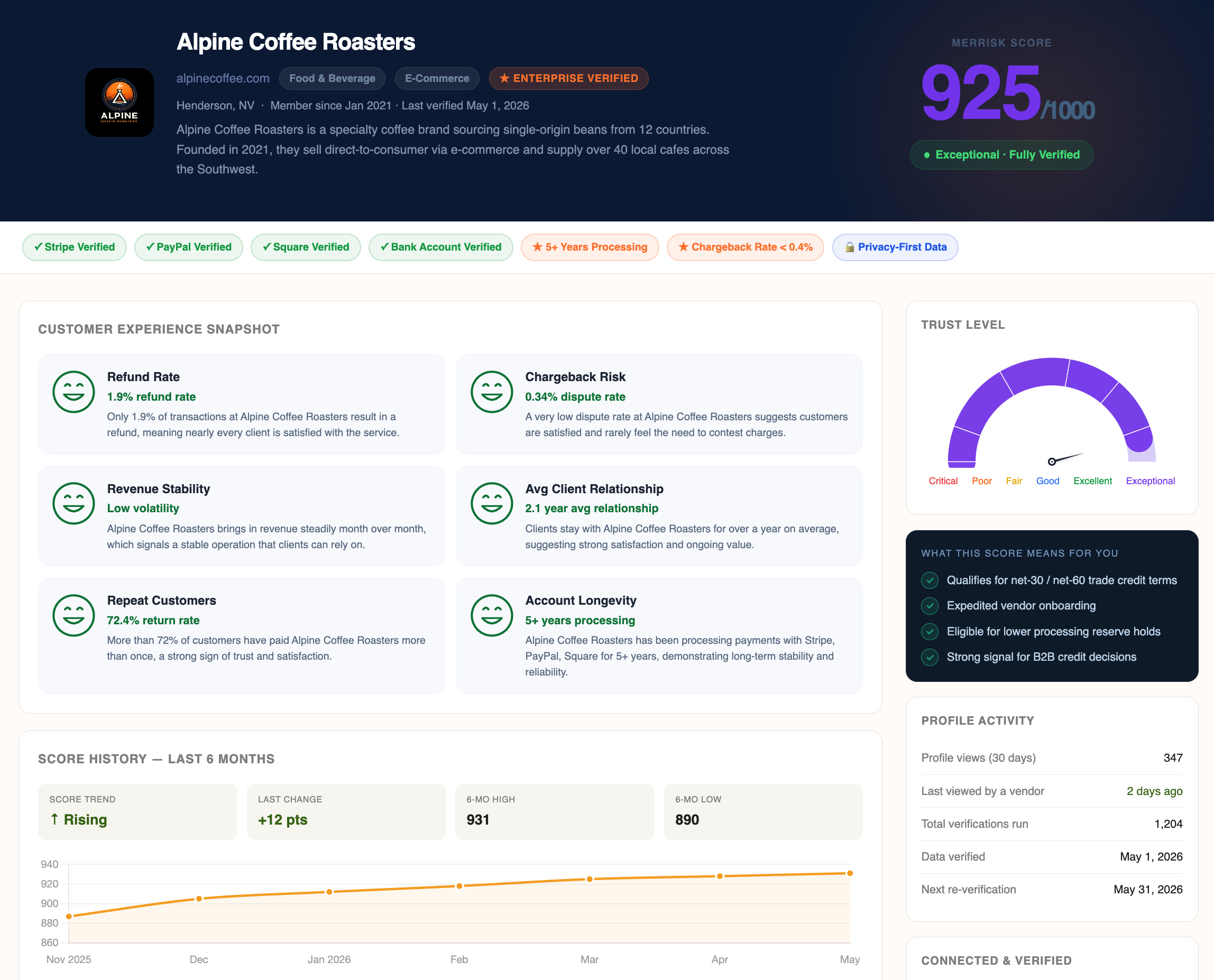Click the Low volatility value
1214x980 pixels.
click(x=143, y=509)
